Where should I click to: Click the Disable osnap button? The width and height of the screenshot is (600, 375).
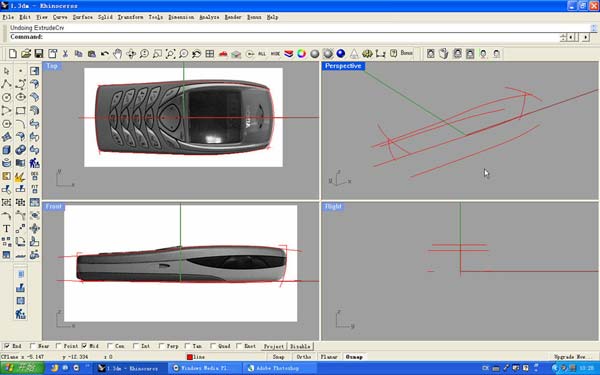[300, 346]
